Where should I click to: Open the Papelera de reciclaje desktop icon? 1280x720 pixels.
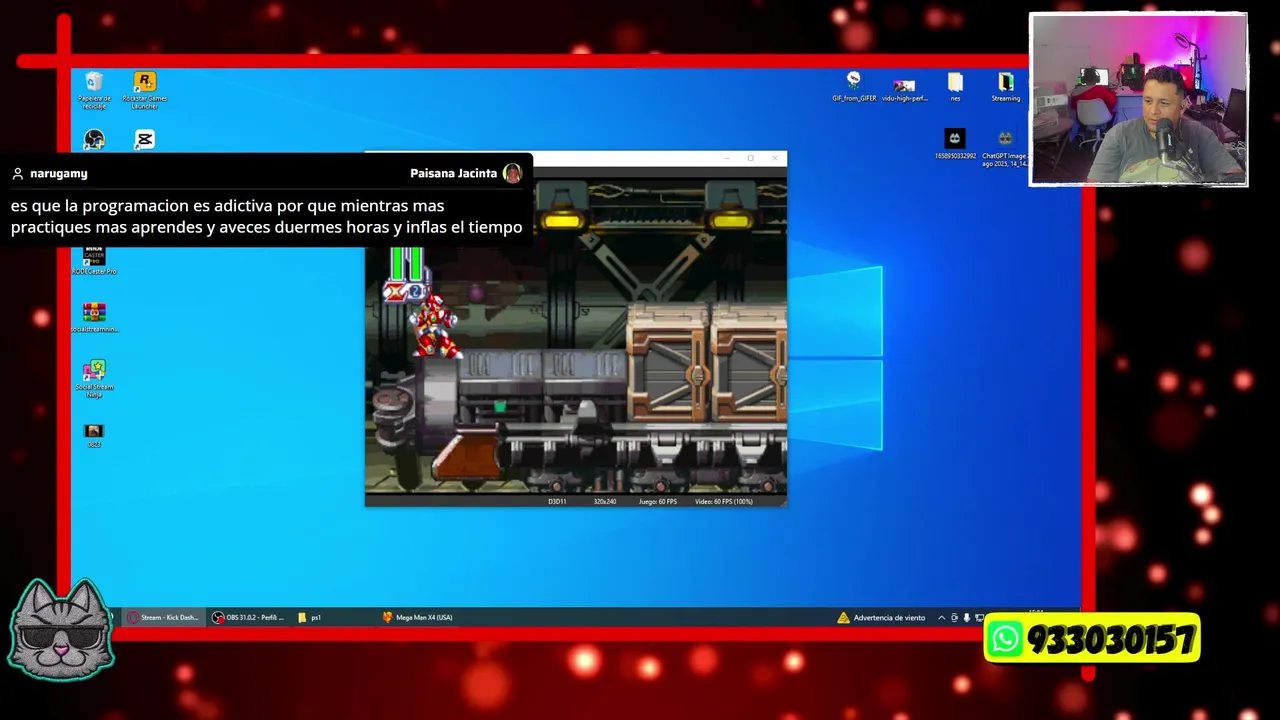click(94, 89)
